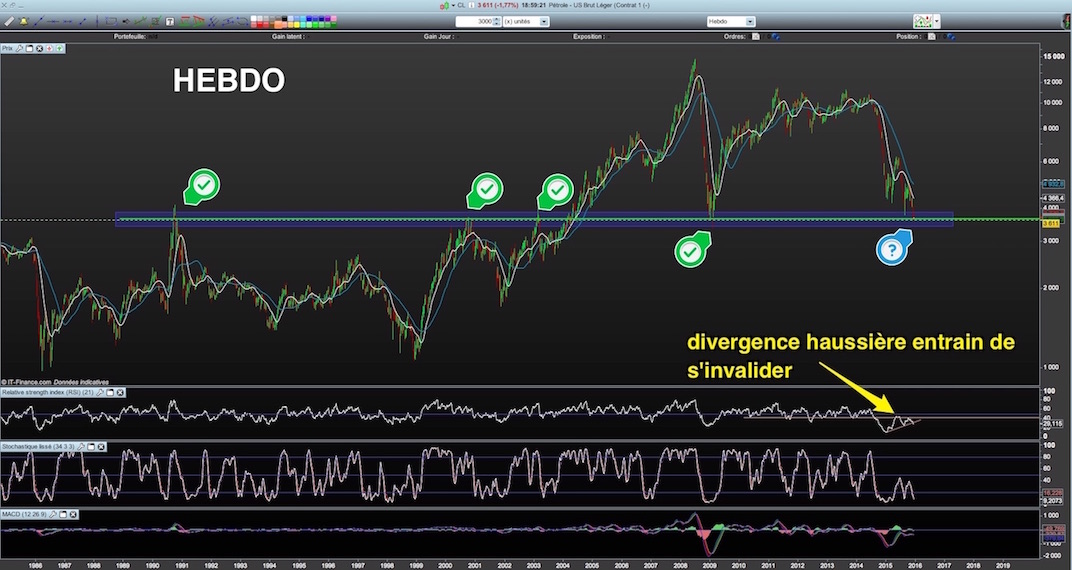Viewport: 1072px width, 570px height.
Task: Maximize the Stochastique lissé panel
Action: (90, 446)
